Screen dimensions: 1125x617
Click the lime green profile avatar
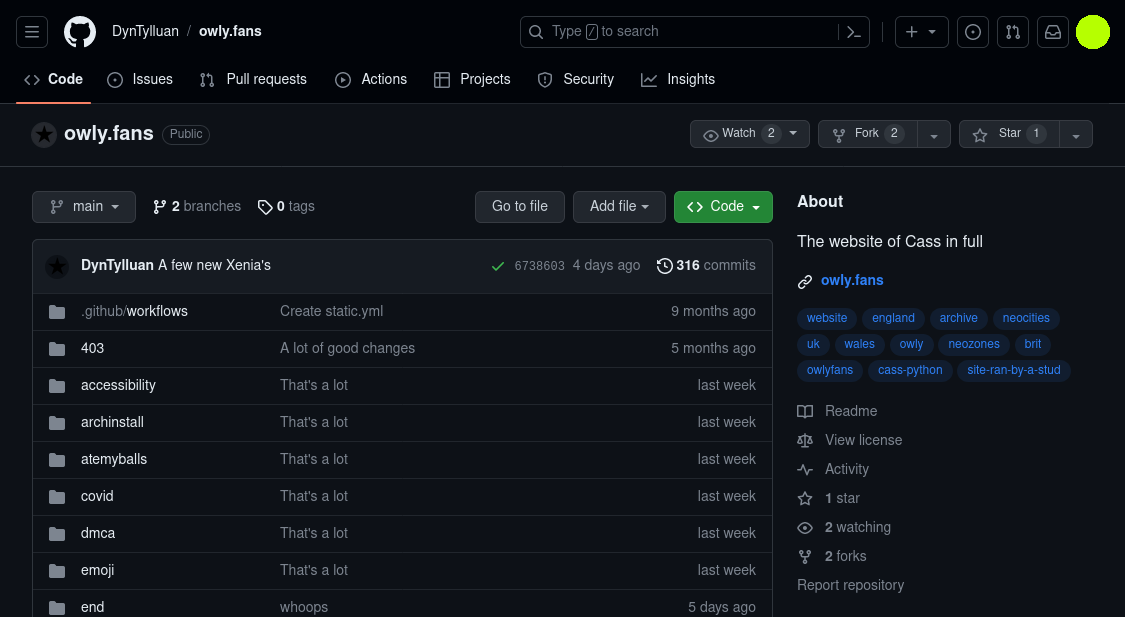click(1093, 32)
